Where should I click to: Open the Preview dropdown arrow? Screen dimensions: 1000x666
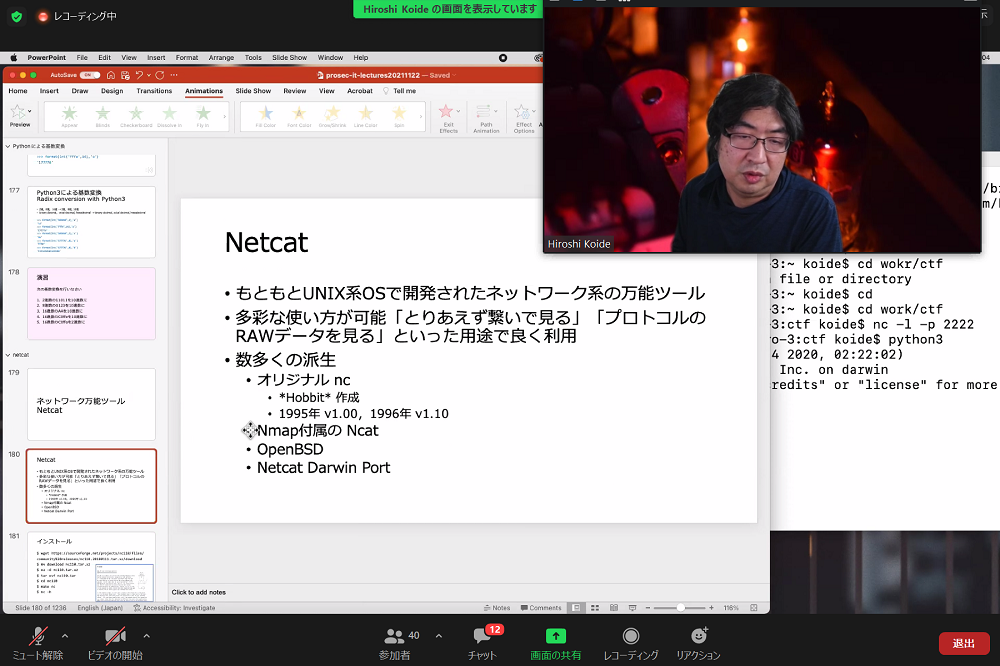click(x=29, y=112)
